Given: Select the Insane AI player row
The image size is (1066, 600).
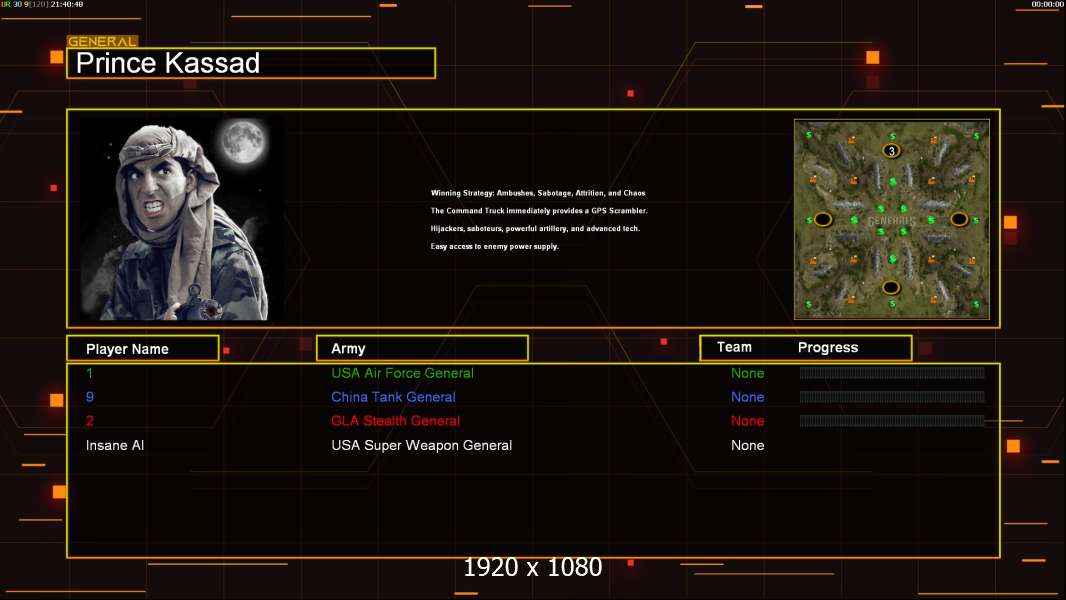Looking at the screenshot, I should coord(533,445).
